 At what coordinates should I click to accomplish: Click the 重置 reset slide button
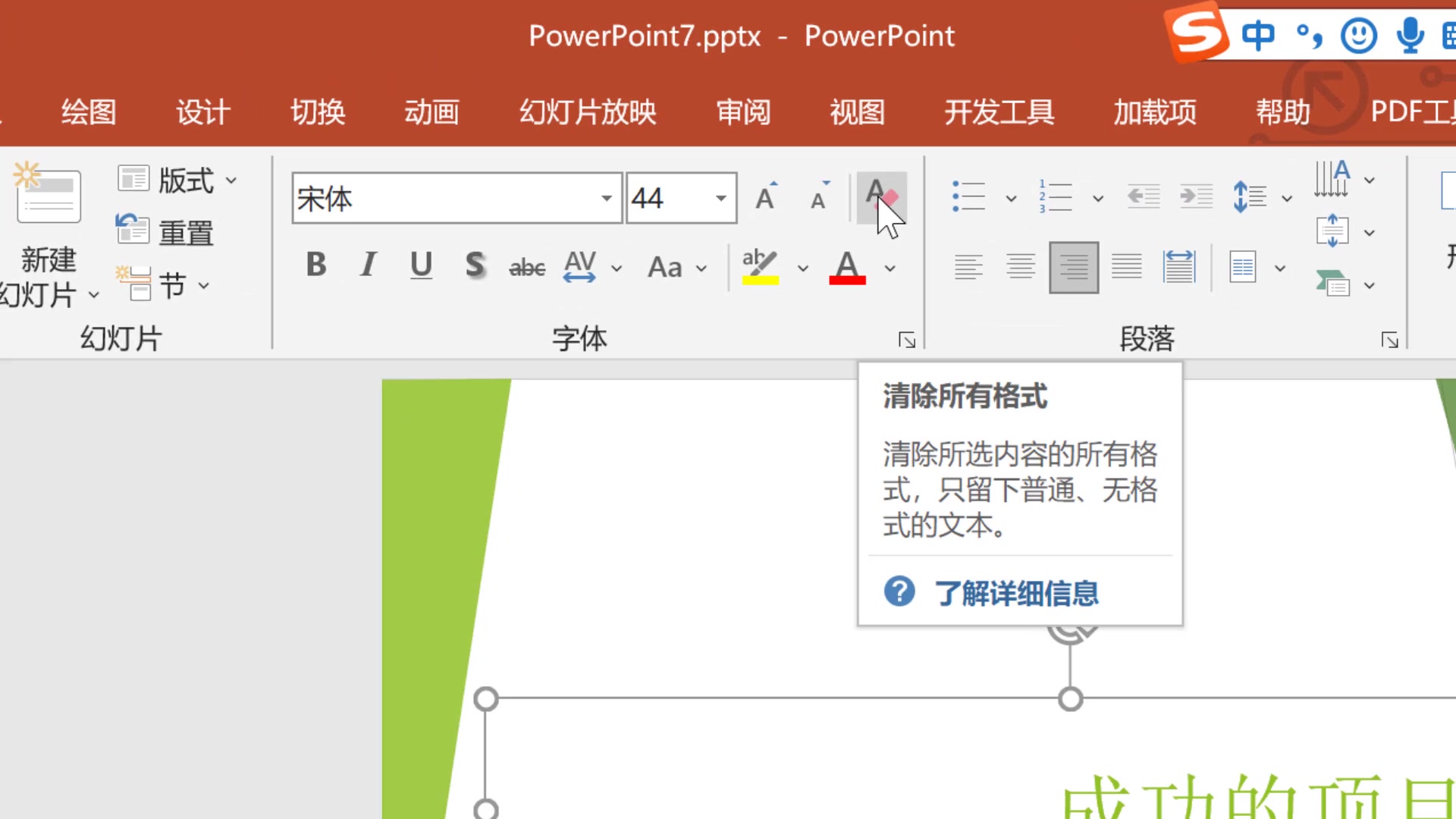[165, 231]
